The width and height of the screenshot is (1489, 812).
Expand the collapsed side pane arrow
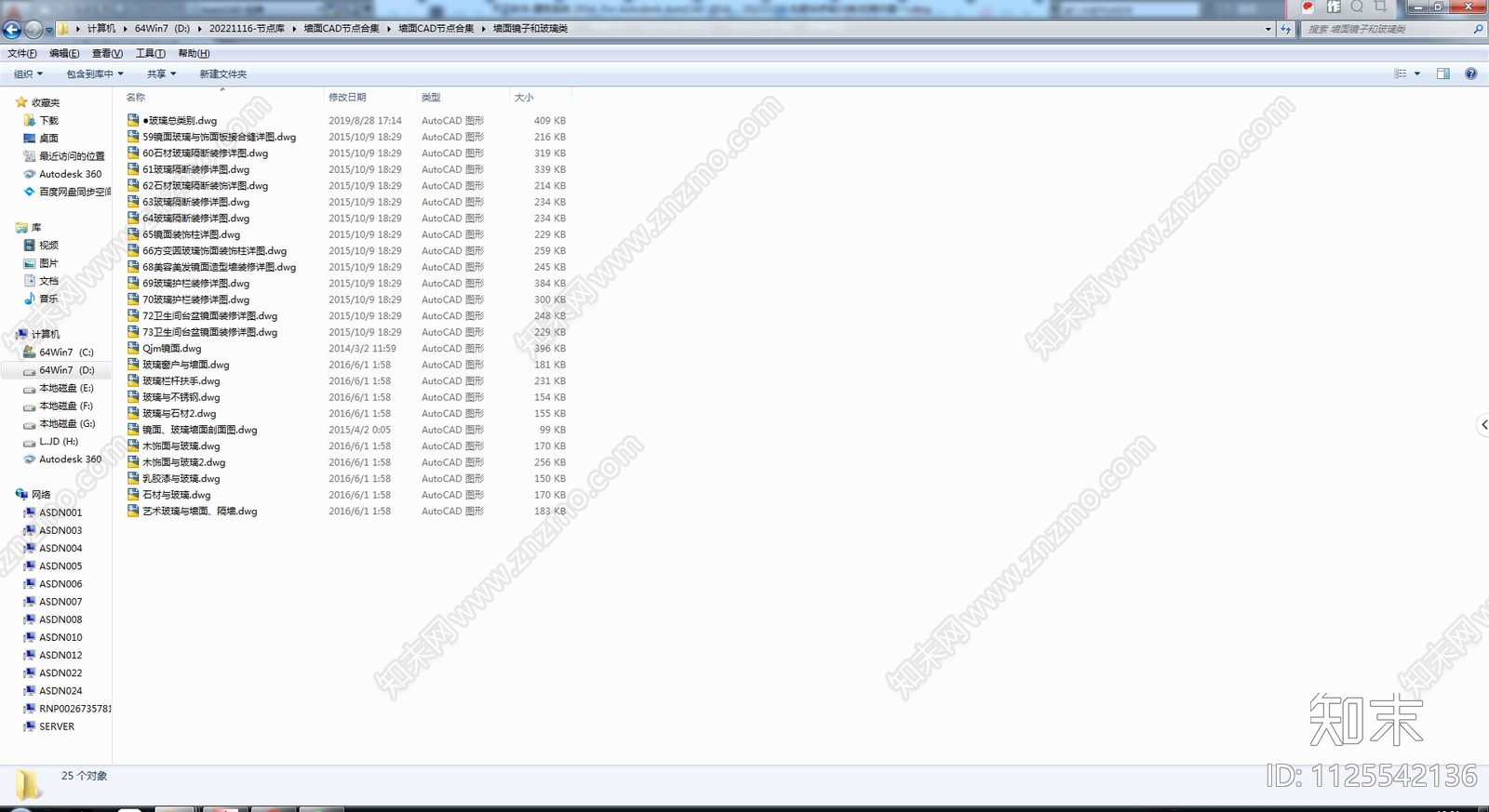1482,425
